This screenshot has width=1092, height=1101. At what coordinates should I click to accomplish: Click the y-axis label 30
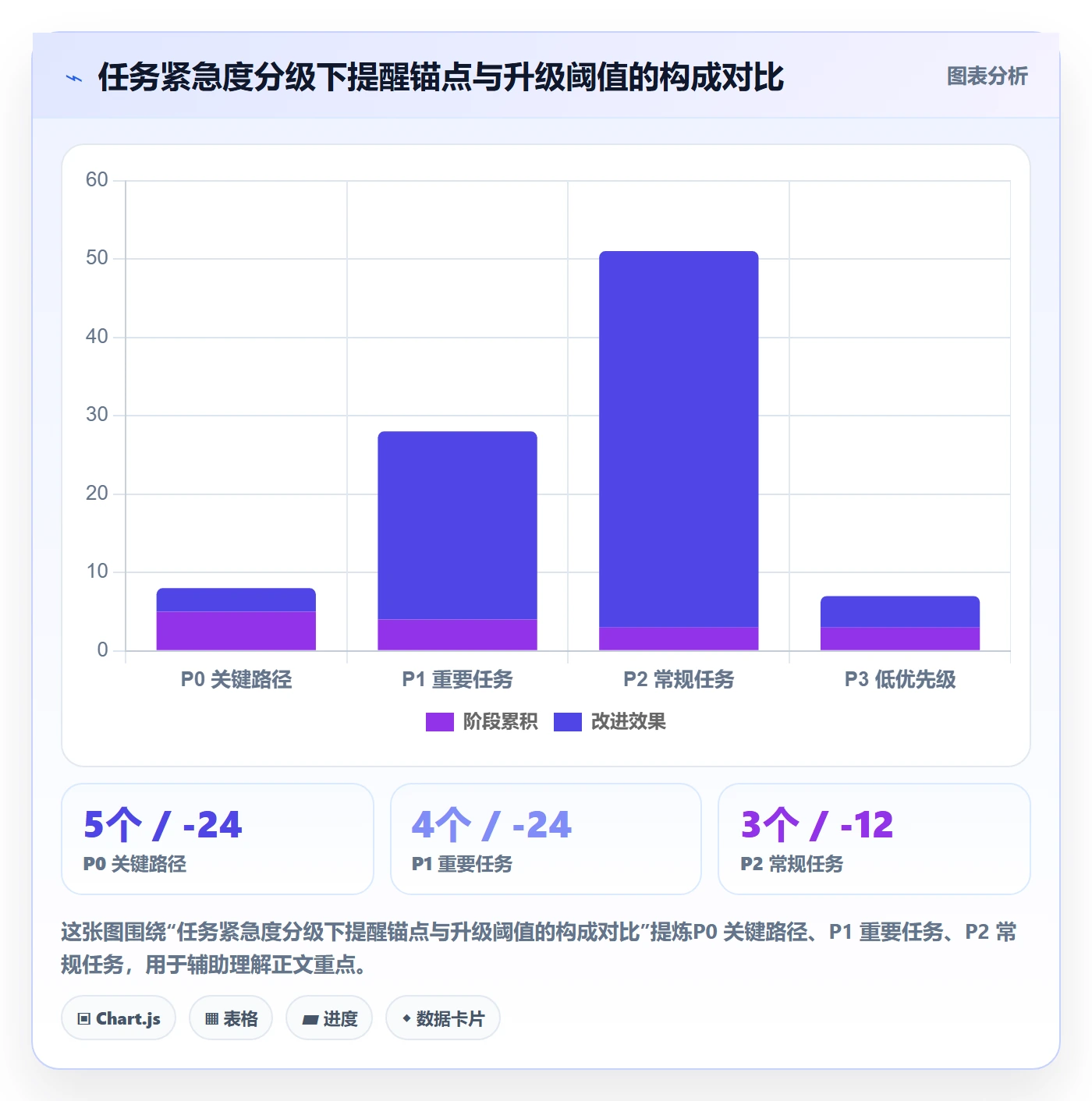pyautogui.click(x=97, y=415)
